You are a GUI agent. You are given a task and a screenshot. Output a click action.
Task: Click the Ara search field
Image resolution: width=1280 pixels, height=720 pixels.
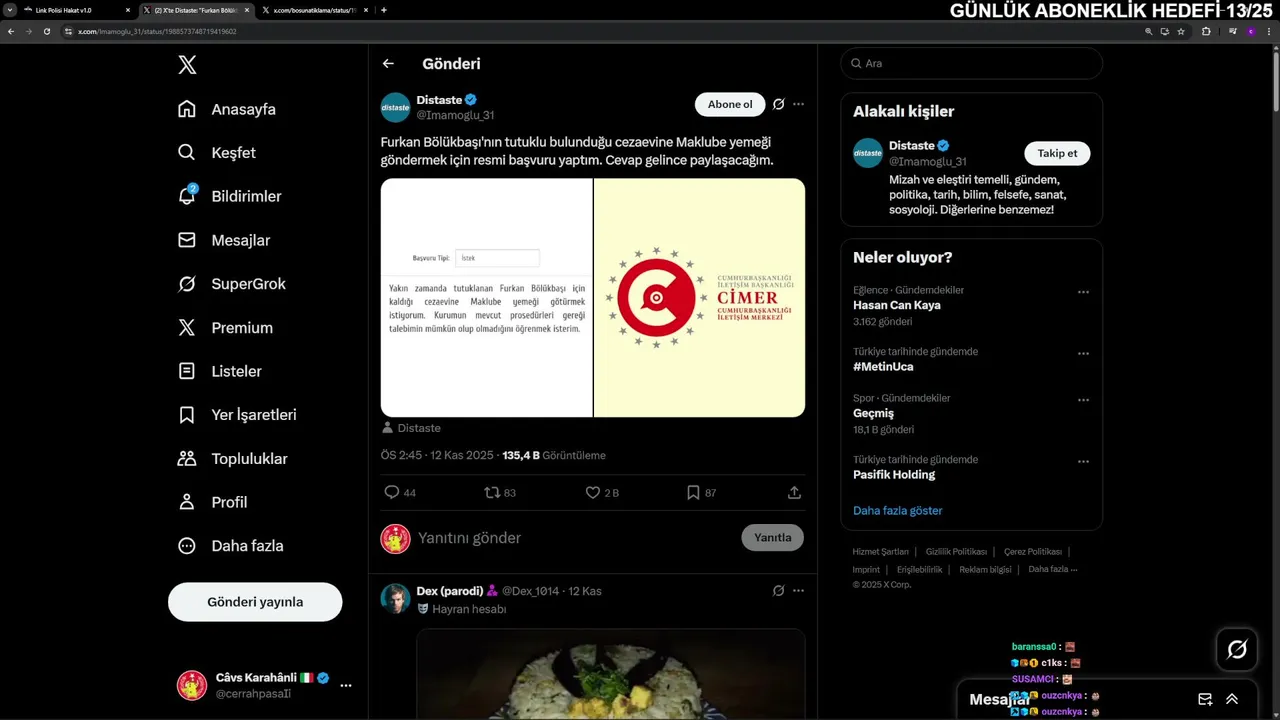click(971, 63)
